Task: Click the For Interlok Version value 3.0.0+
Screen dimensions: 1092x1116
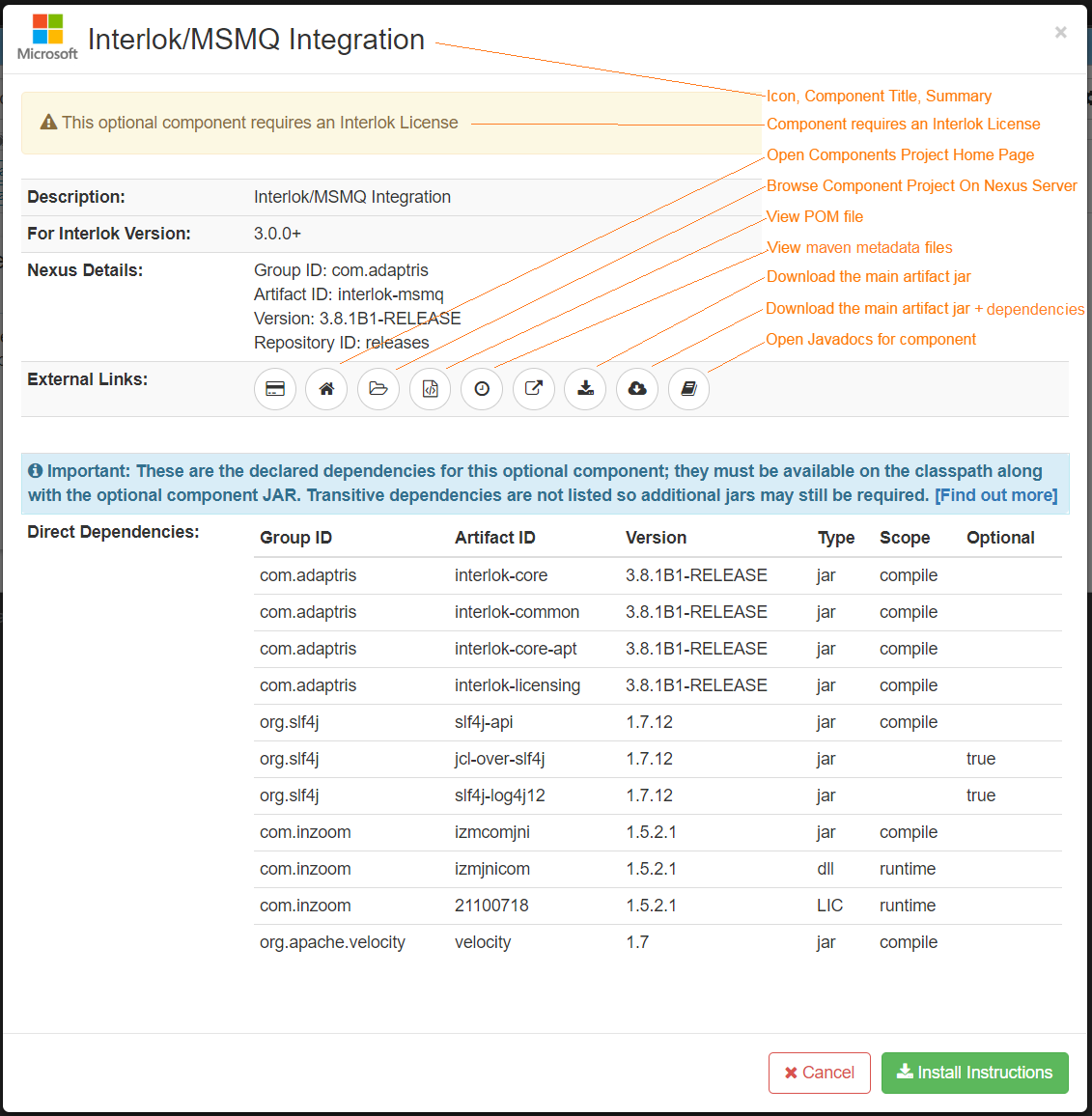Action: click(x=278, y=234)
